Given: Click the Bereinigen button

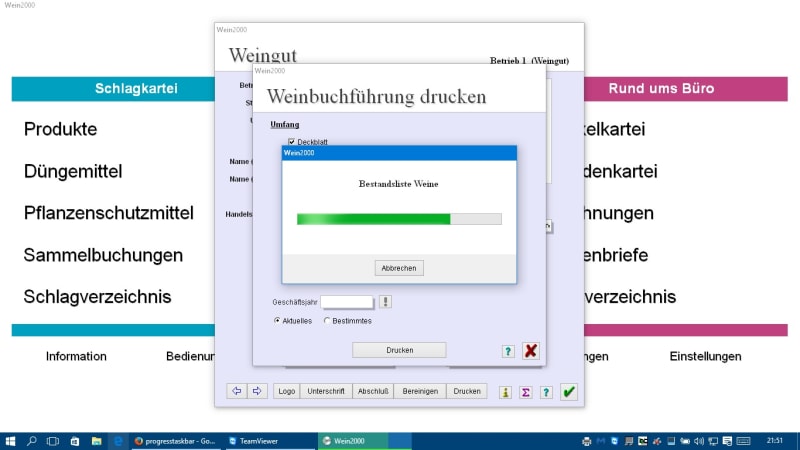Looking at the screenshot, I should 420,391.
